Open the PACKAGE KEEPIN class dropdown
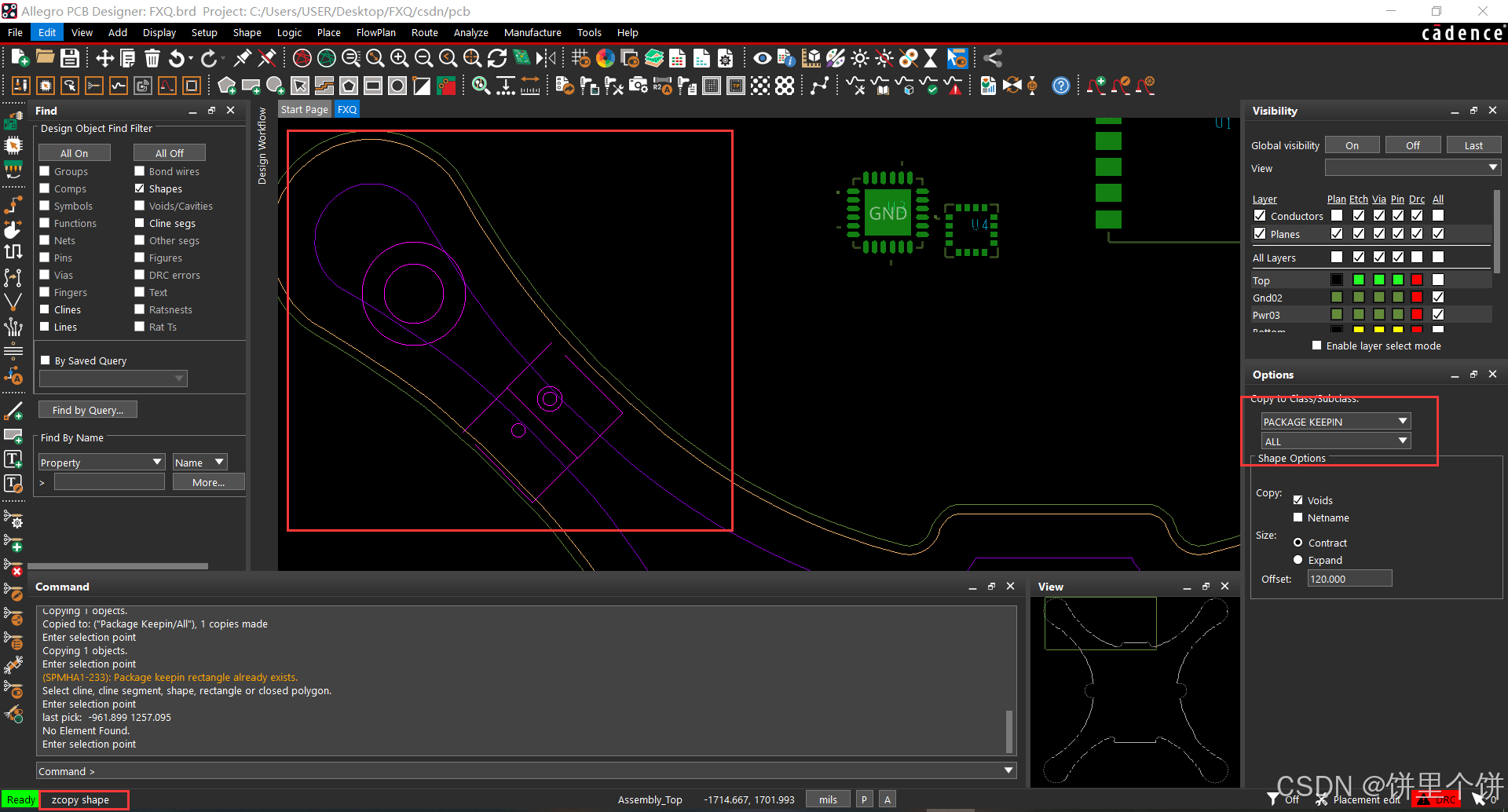The height and width of the screenshot is (812, 1508). pyautogui.click(x=1335, y=422)
